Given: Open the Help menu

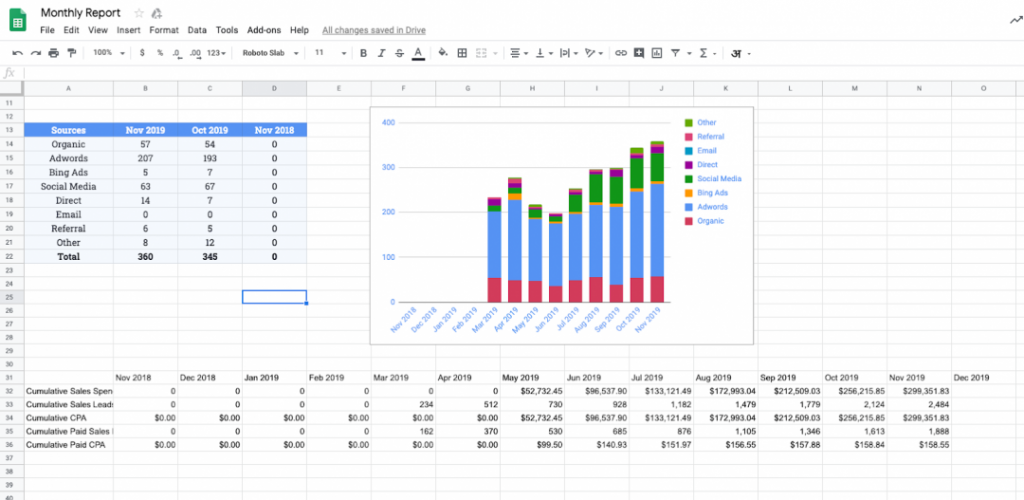Looking at the screenshot, I should point(299,30).
